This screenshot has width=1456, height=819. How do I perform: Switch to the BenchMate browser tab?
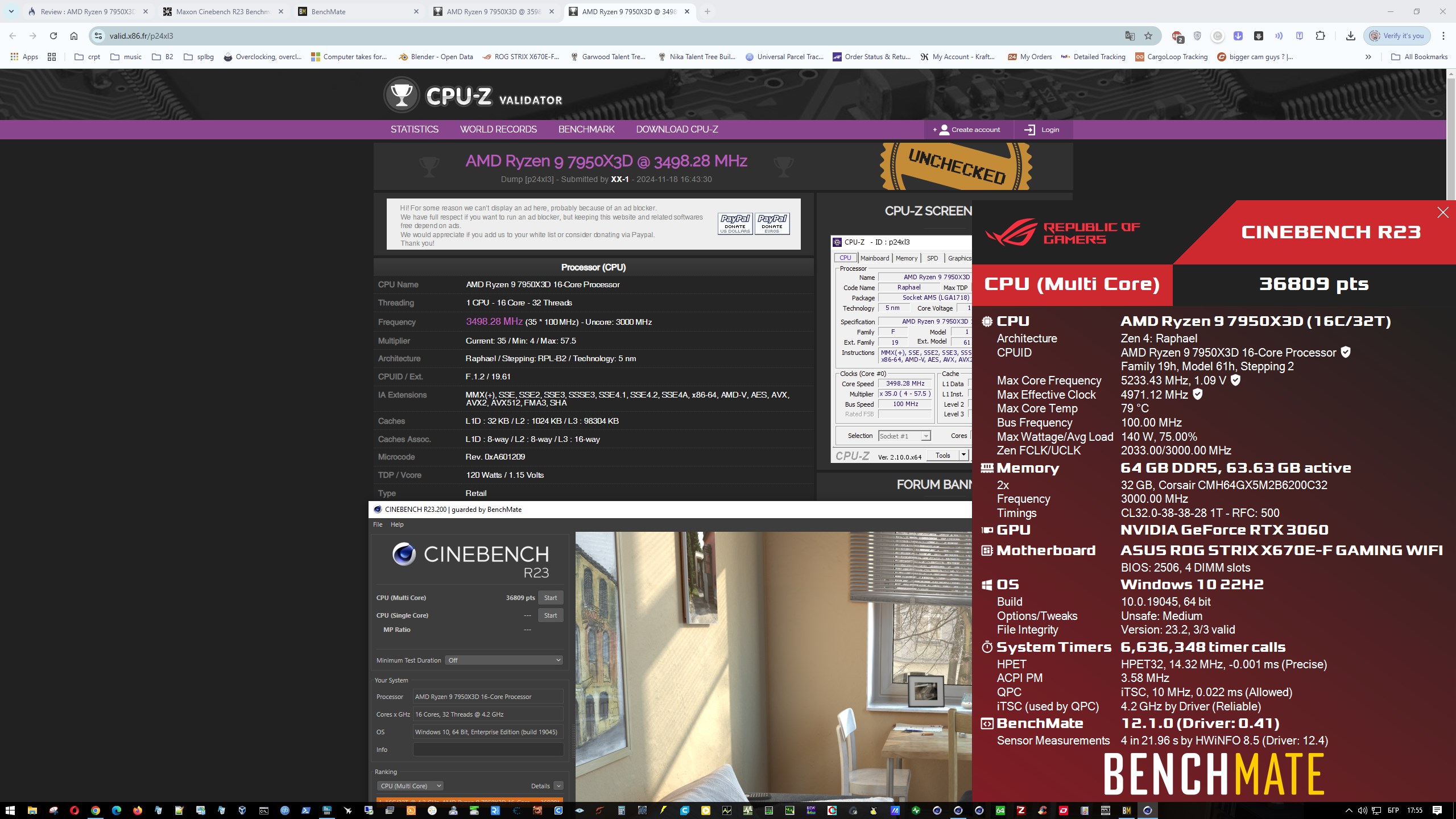coord(358,11)
